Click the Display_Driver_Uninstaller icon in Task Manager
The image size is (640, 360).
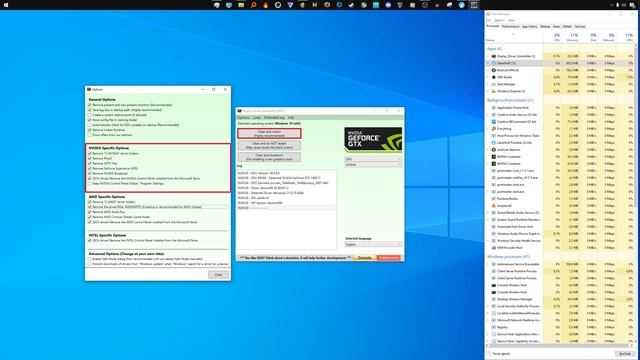pos(493,56)
